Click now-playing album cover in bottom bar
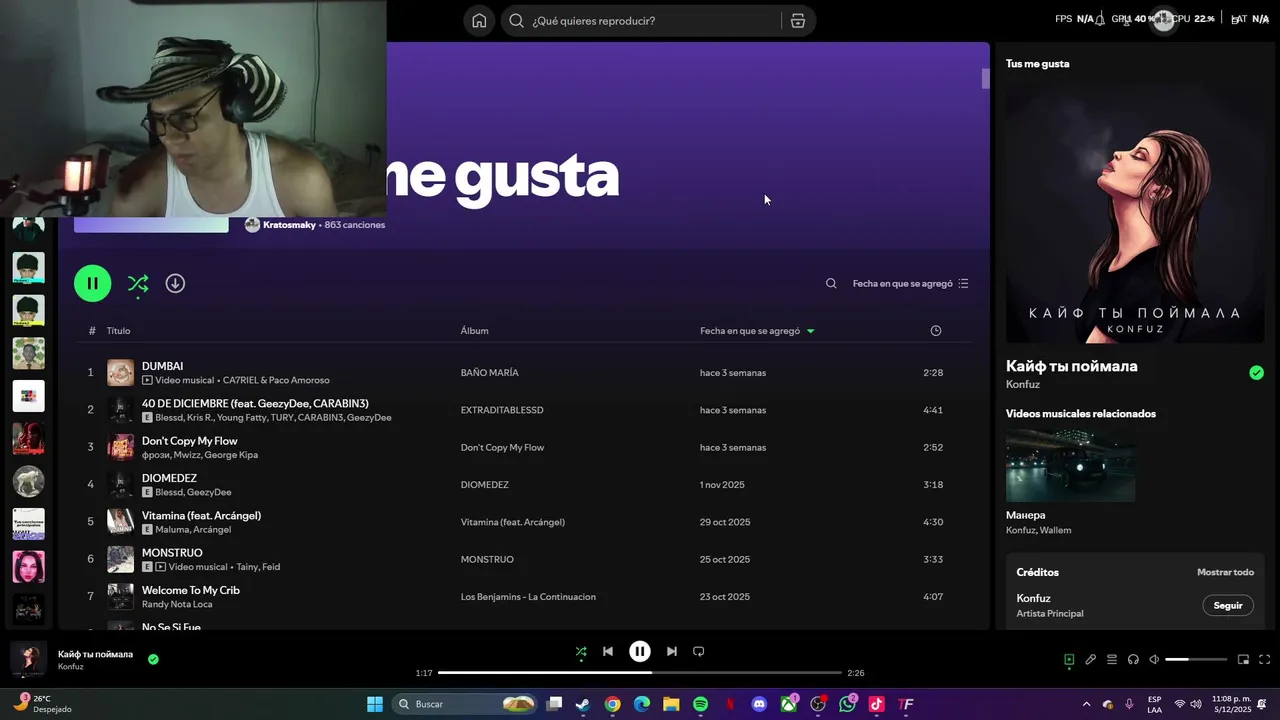This screenshot has height=720, width=1280. 28,659
